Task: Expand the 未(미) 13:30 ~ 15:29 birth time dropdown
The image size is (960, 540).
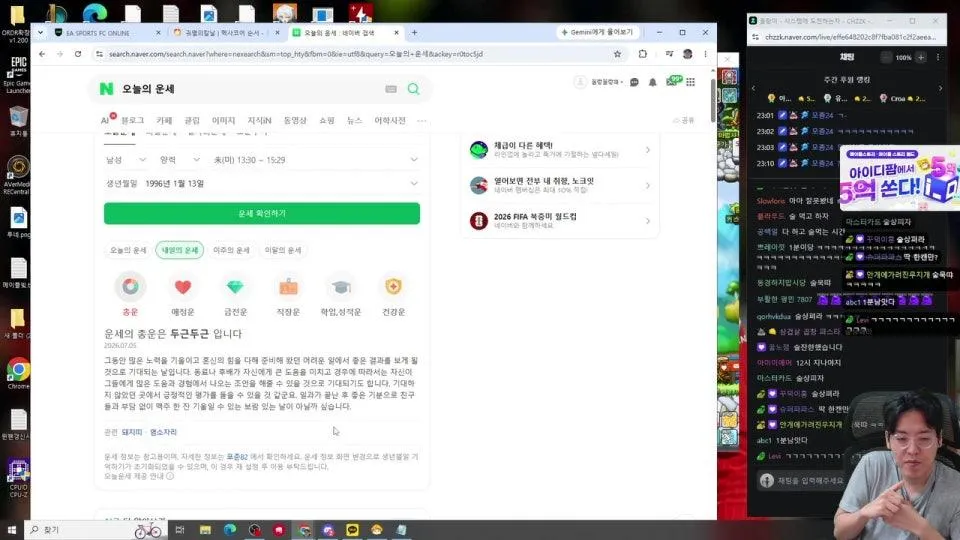Action: 315,160
